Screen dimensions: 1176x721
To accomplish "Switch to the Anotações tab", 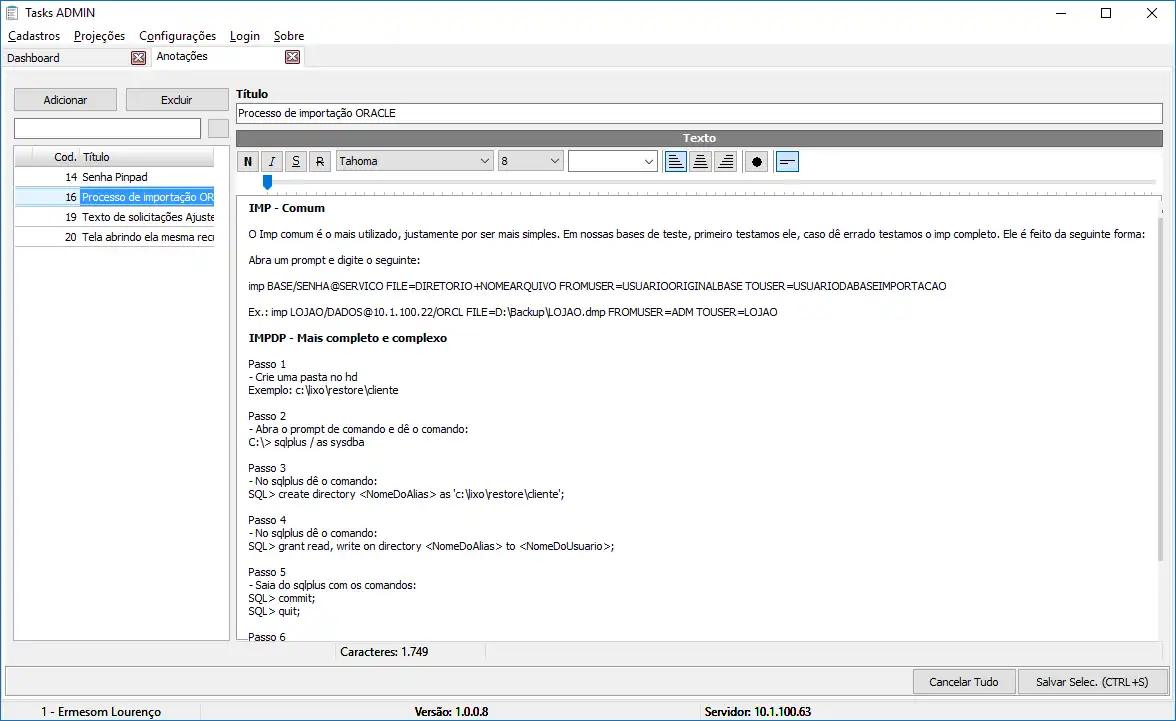I will (218, 56).
